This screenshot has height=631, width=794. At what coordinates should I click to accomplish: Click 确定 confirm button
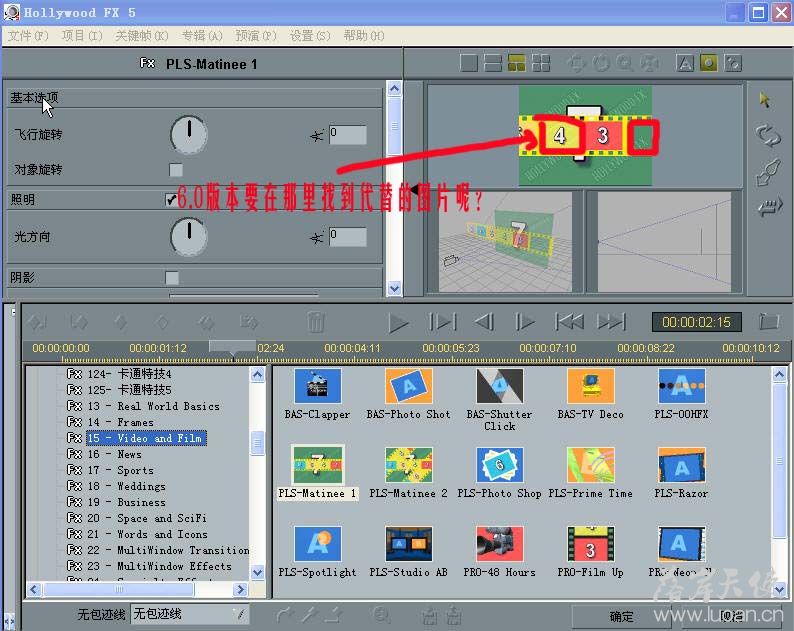[621, 616]
